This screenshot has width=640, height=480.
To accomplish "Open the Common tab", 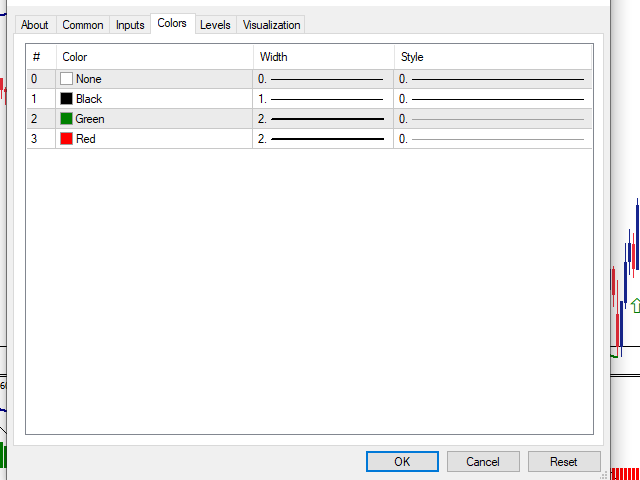I will [x=82, y=25].
